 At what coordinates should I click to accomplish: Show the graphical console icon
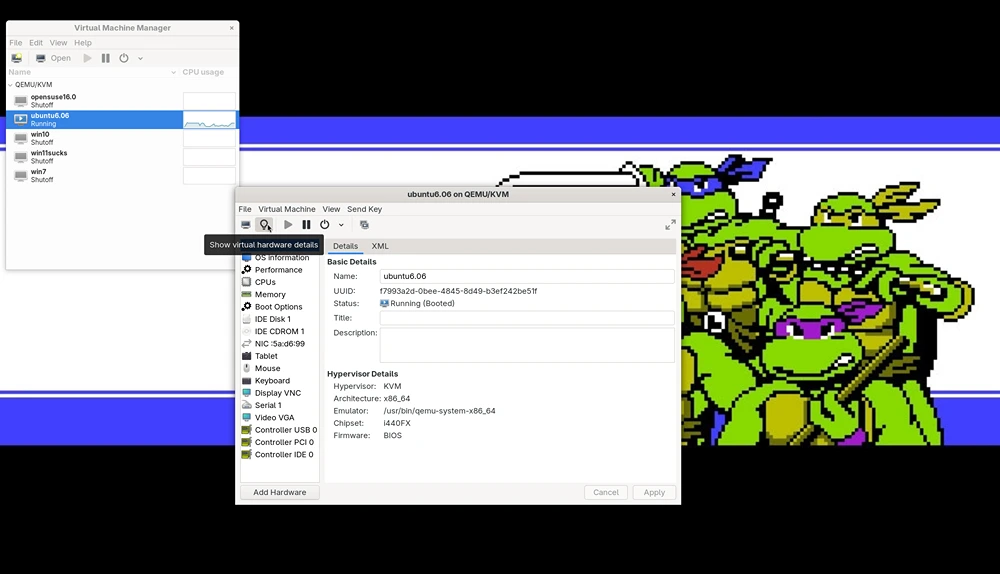[x=246, y=224]
